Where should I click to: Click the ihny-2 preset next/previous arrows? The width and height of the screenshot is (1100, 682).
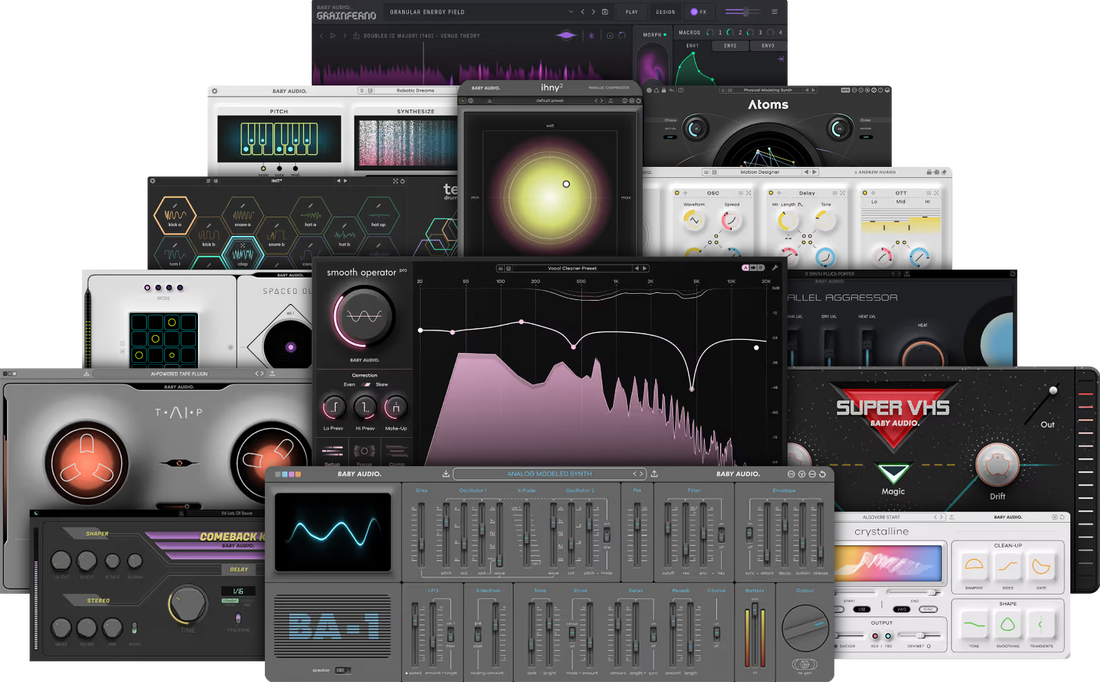pos(598,100)
